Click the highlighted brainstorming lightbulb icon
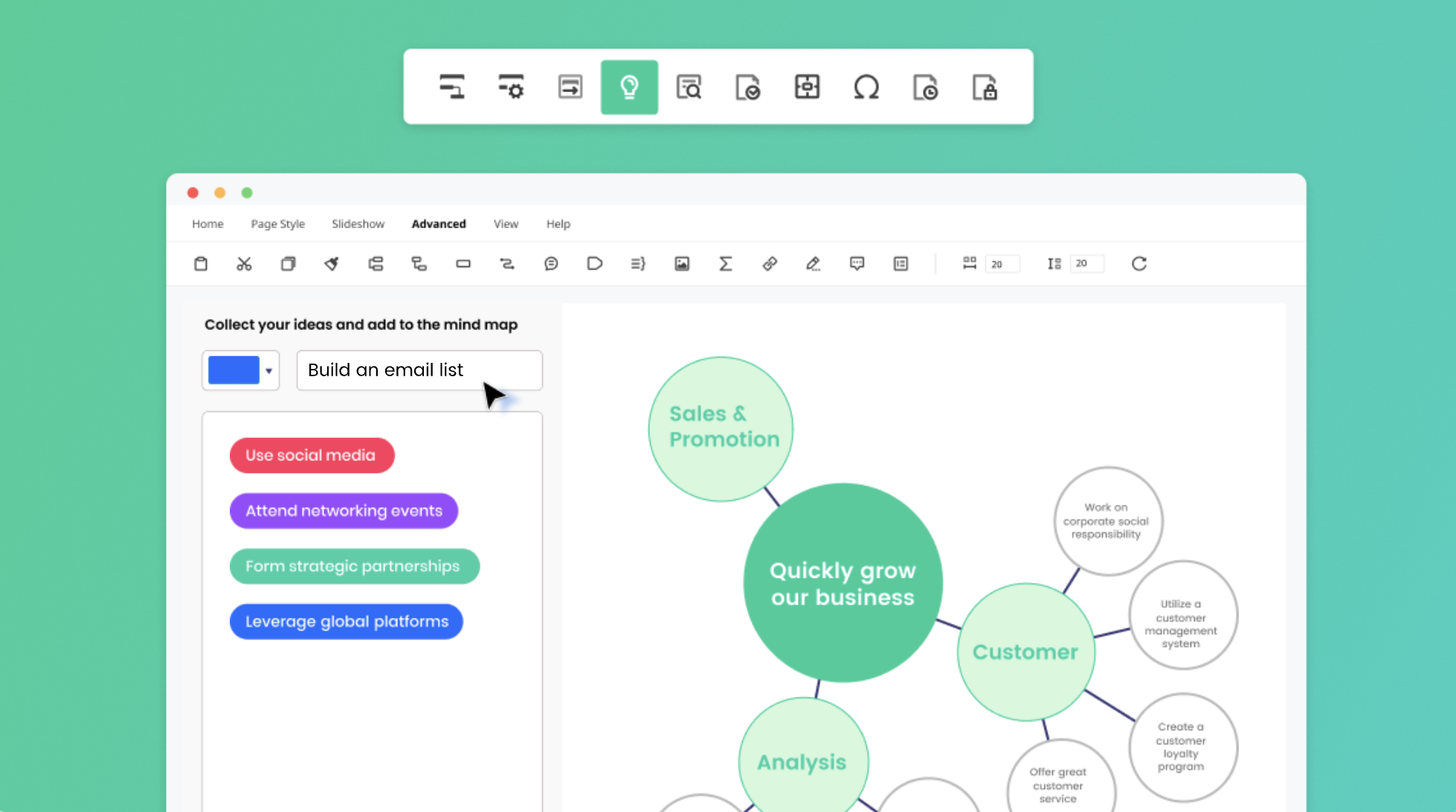Screen dimensions: 1456x812 tap(629, 87)
